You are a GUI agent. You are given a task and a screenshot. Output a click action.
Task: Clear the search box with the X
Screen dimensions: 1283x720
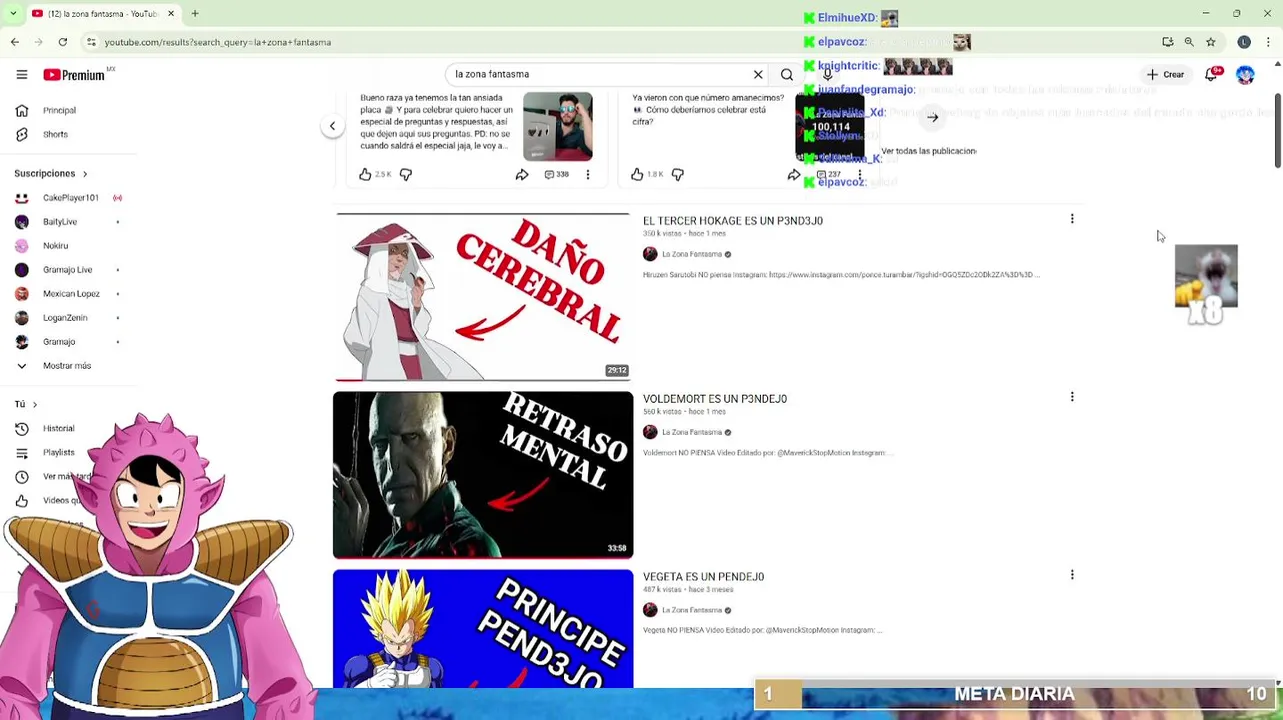coord(758,74)
